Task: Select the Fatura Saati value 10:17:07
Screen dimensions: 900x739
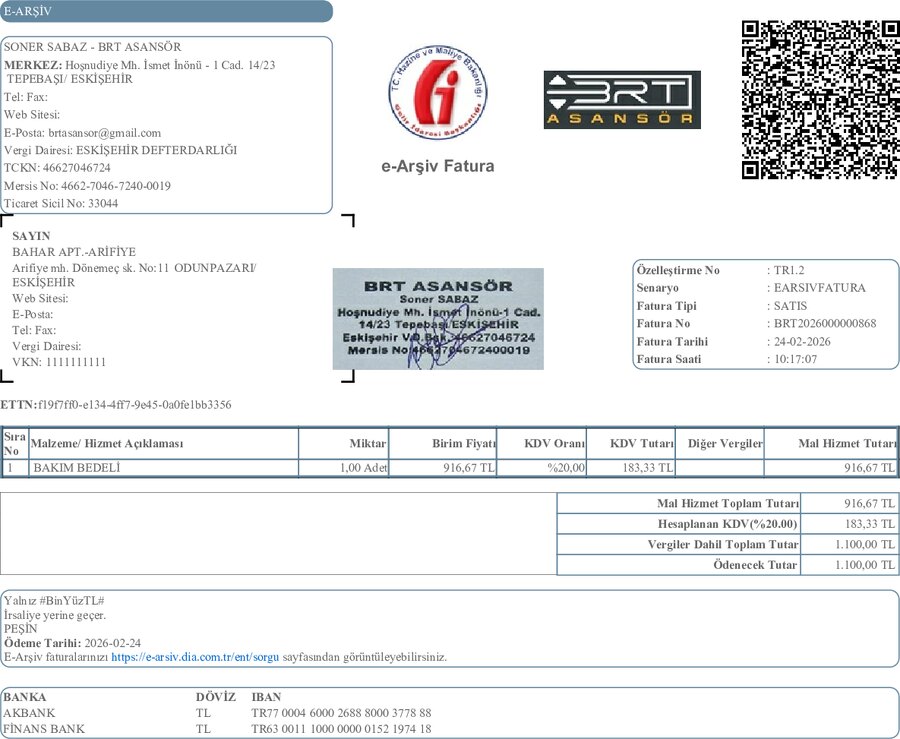Action: click(795, 360)
